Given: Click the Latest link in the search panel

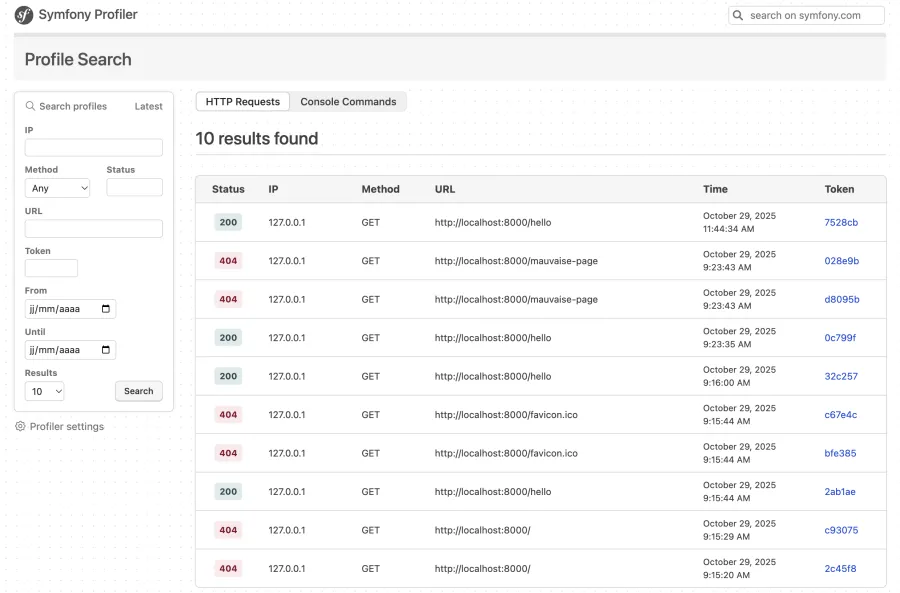Looking at the screenshot, I should pos(148,105).
